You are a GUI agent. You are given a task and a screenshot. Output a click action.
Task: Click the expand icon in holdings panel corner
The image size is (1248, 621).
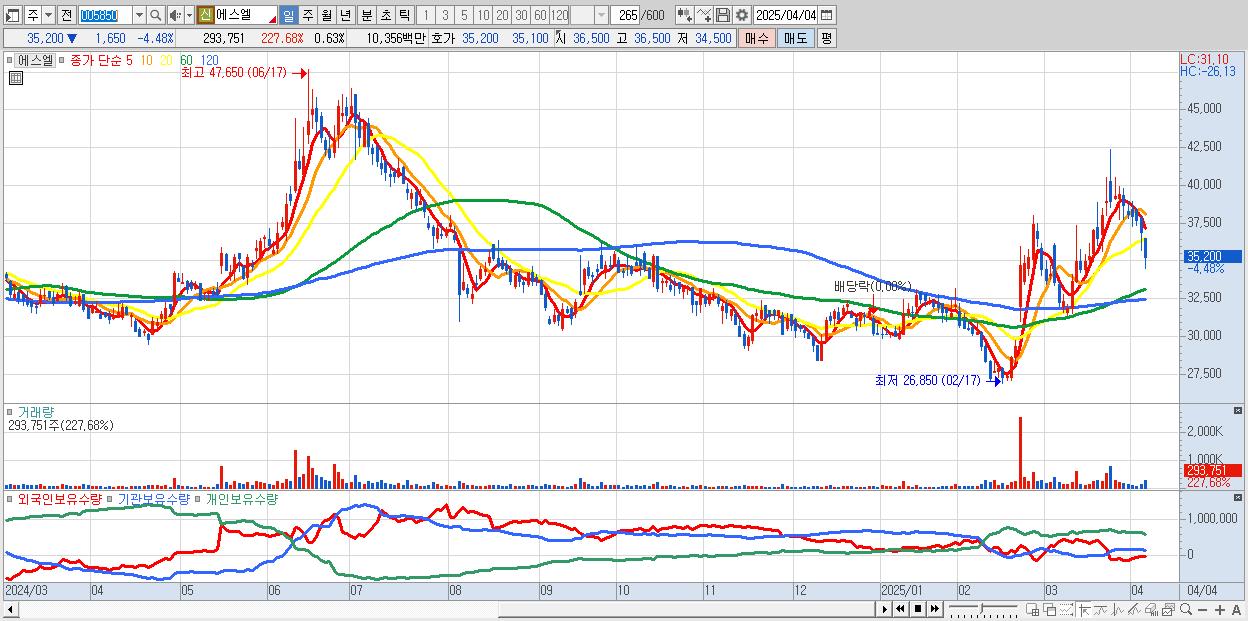pyautogui.click(x=1239, y=498)
